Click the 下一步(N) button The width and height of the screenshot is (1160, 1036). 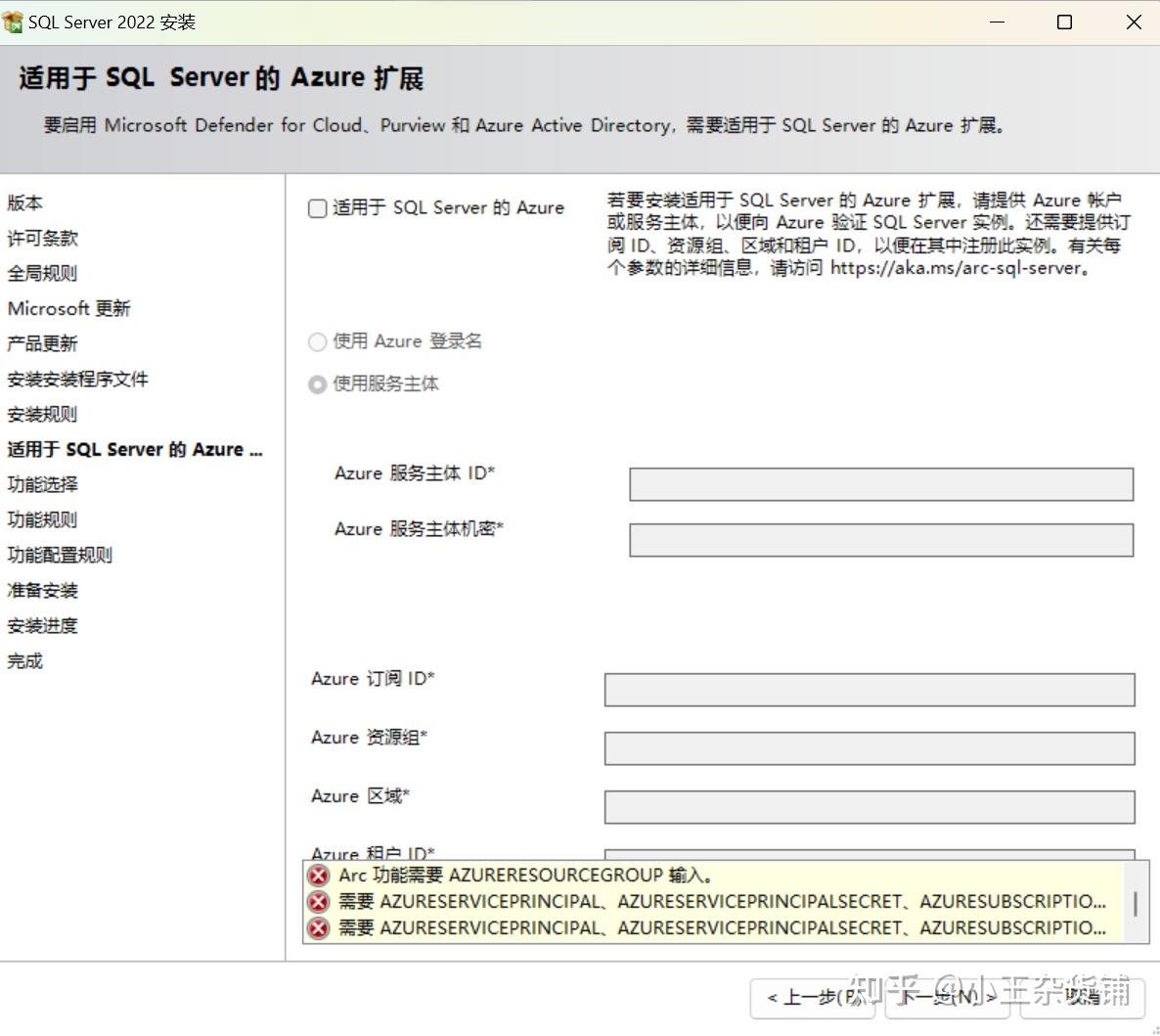(945, 999)
